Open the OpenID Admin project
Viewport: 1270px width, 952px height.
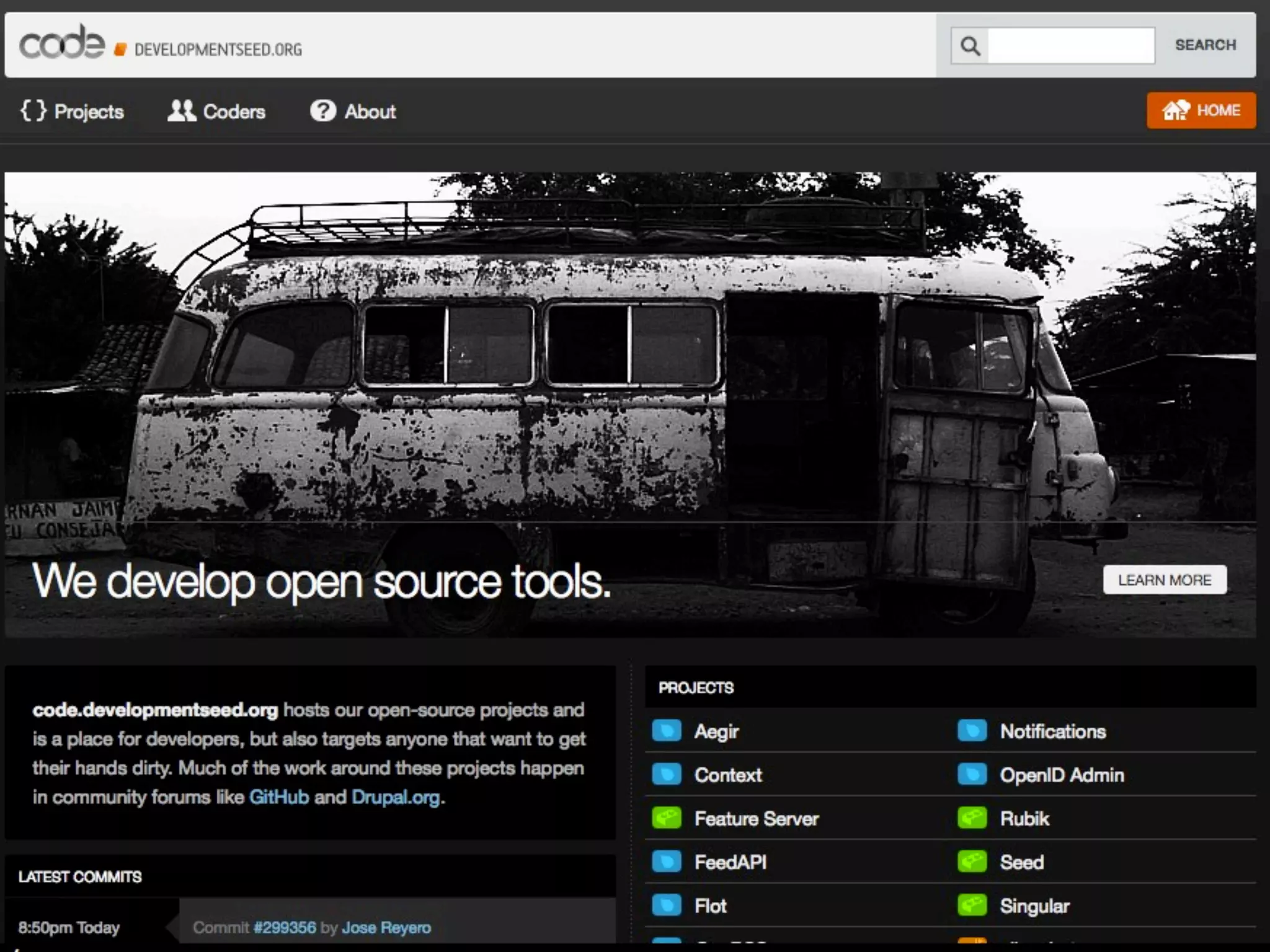[1061, 775]
